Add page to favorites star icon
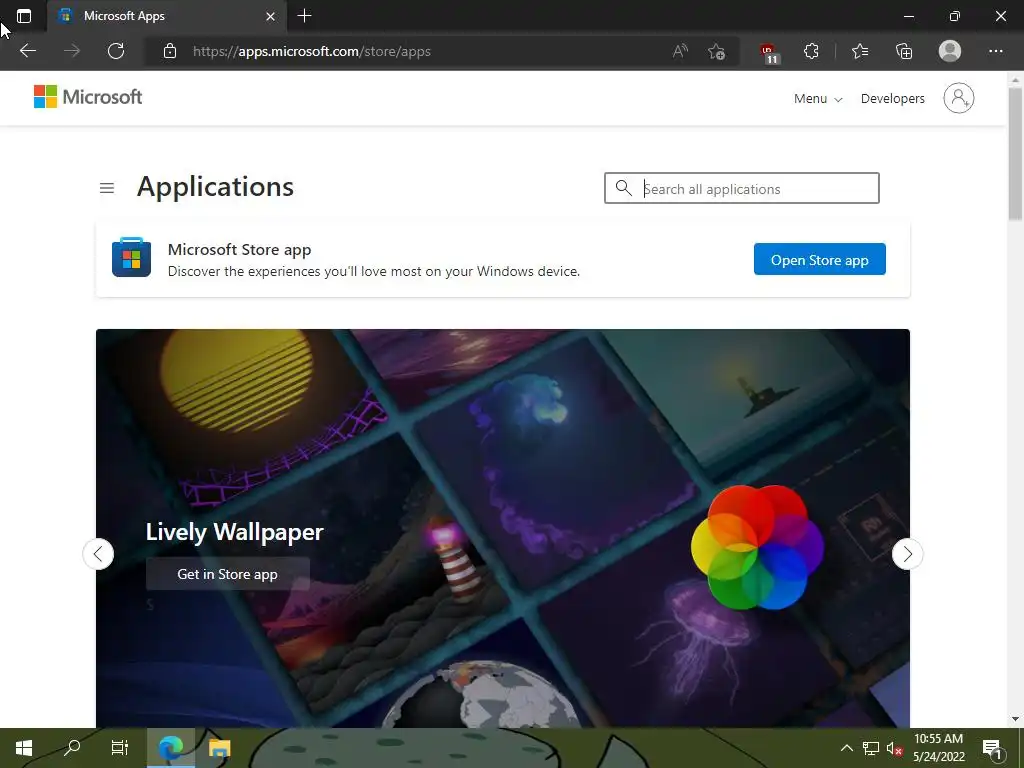Screen dimensions: 1024x768 (716, 51)
